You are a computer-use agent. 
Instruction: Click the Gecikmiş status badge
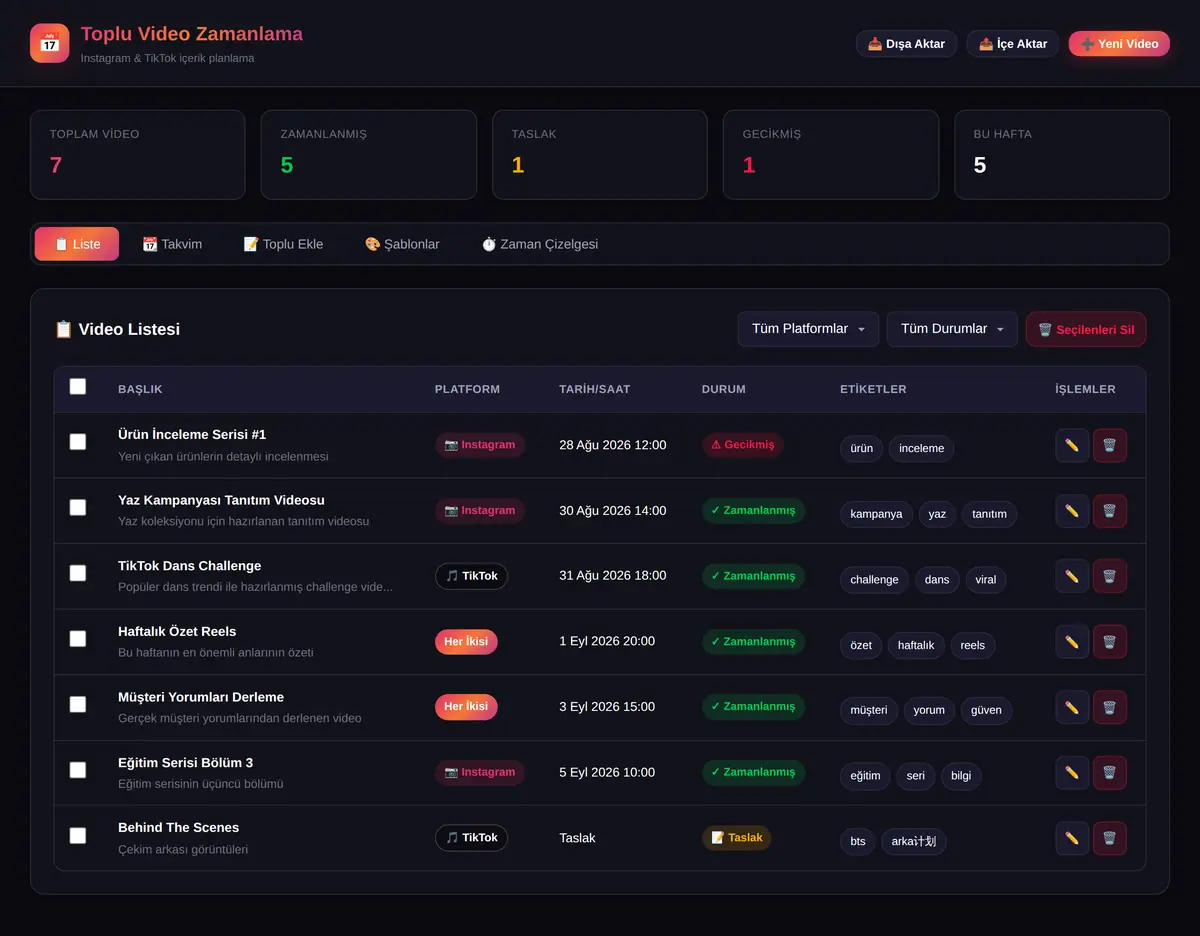point(743,445)
